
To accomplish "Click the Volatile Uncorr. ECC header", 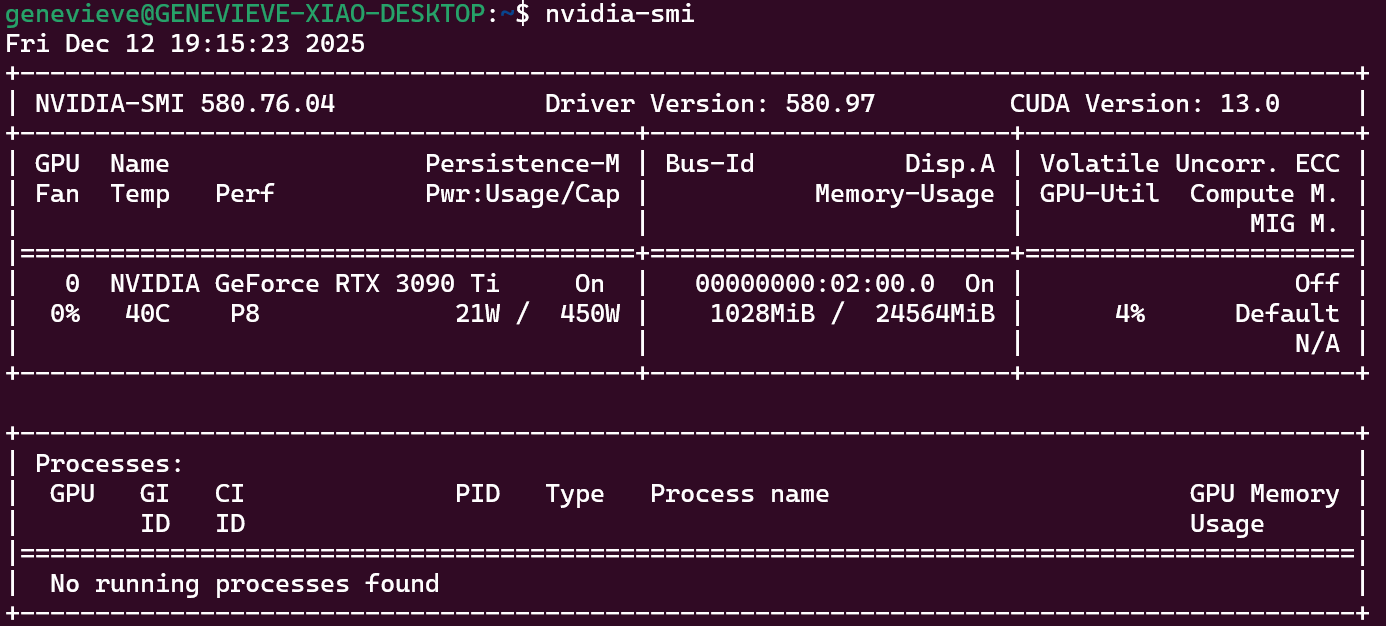I will pyautogui.click(x=1190, y=164).
